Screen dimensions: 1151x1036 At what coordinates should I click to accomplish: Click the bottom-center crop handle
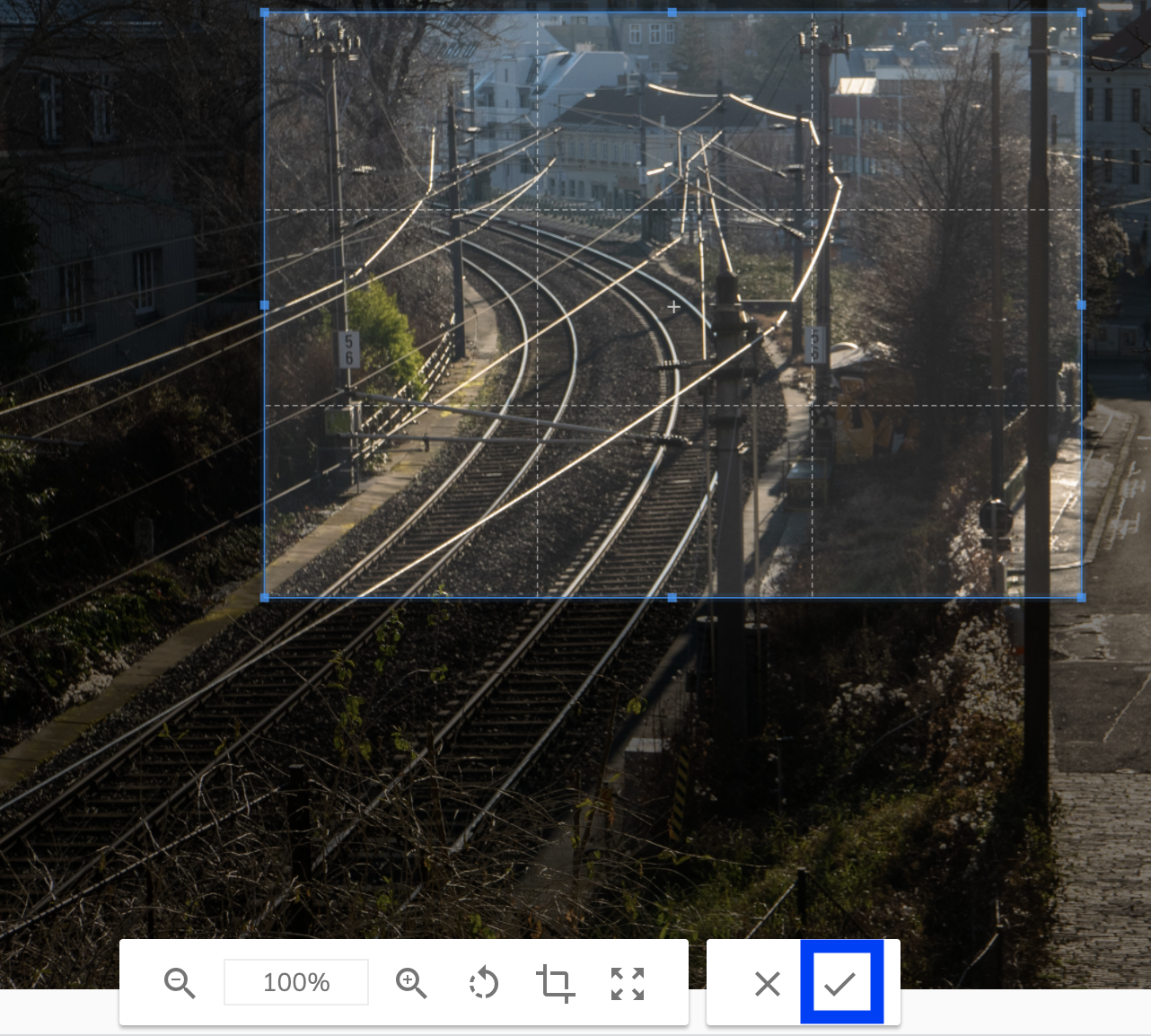pos(672,598)
